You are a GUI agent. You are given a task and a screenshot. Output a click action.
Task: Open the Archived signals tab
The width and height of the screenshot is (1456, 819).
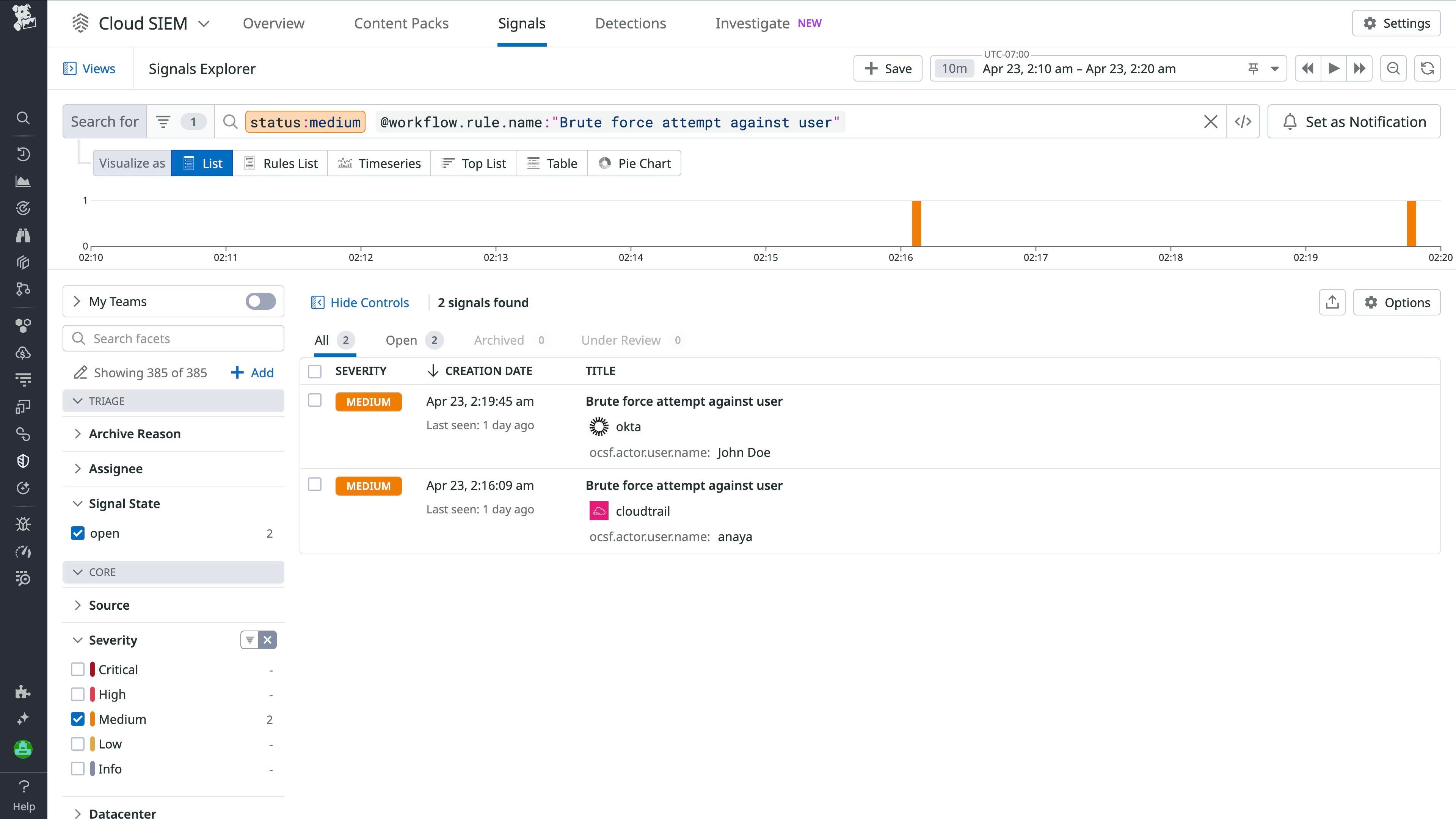tap(499, 340)
